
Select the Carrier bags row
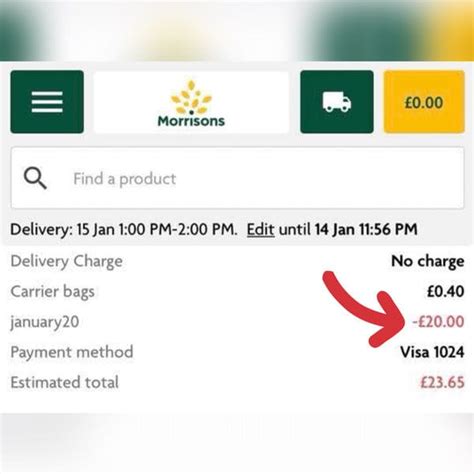click(x=237, y=291)
